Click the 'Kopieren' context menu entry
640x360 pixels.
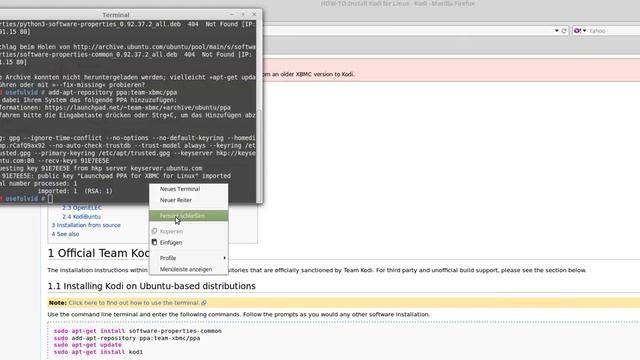pyautogui.click(x=188, y=231)
